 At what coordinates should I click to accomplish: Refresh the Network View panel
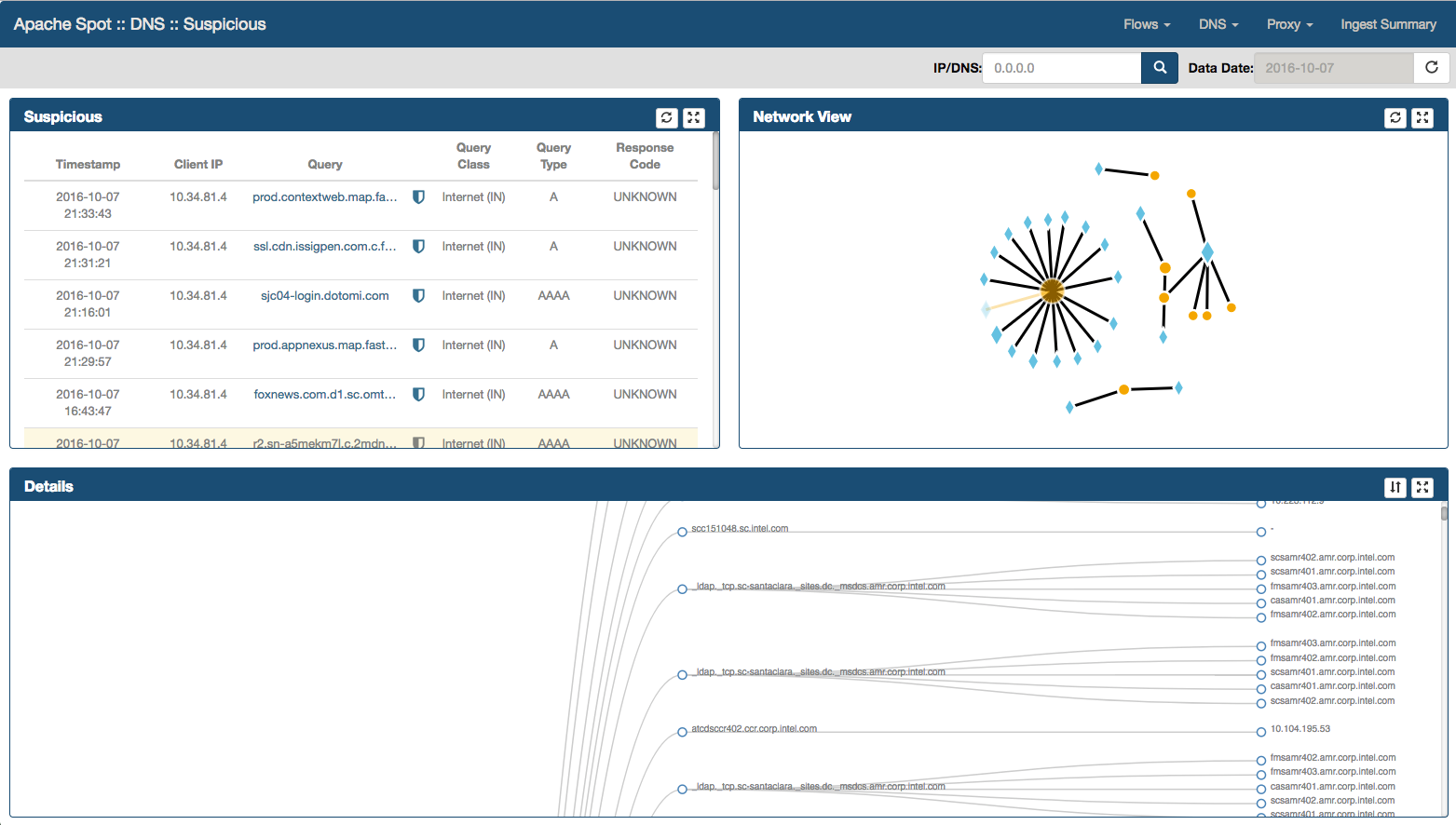tap(1395, 117)
